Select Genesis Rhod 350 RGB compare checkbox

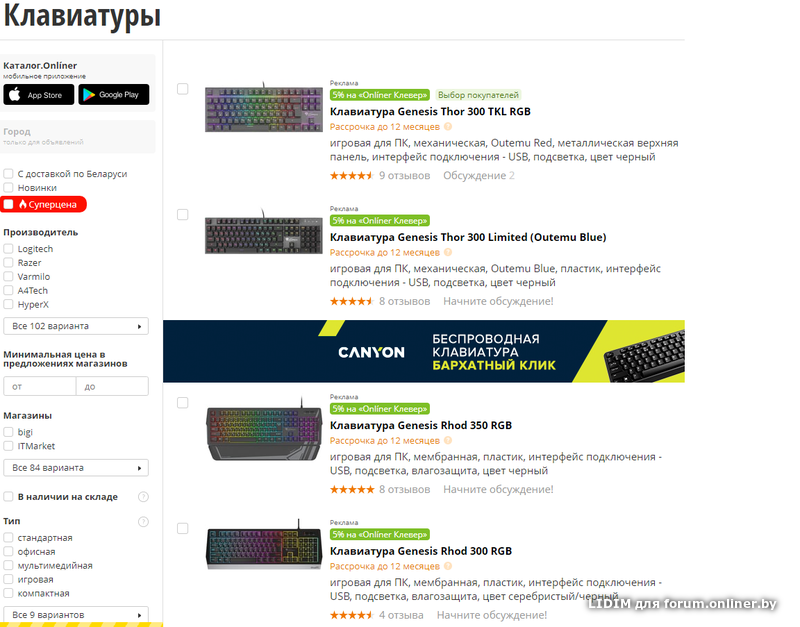(183, 403)
